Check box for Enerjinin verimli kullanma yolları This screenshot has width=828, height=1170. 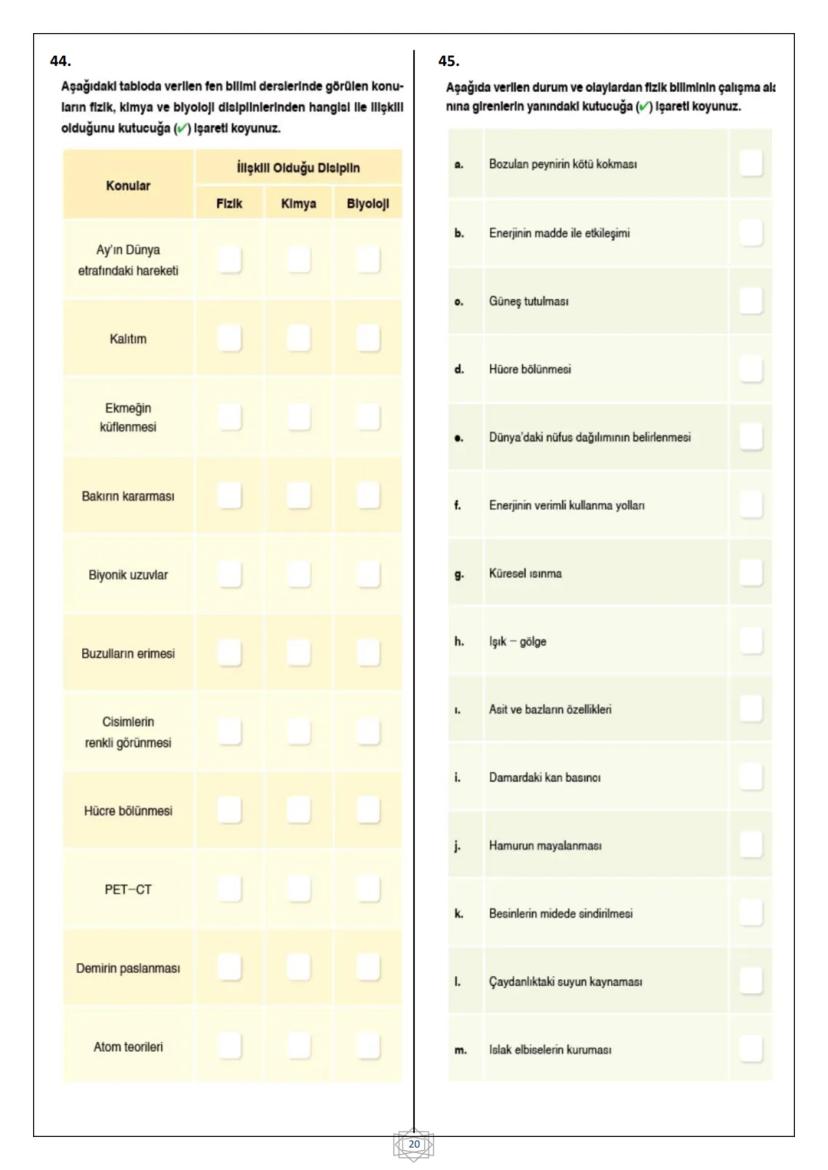[x=750, y=504]
